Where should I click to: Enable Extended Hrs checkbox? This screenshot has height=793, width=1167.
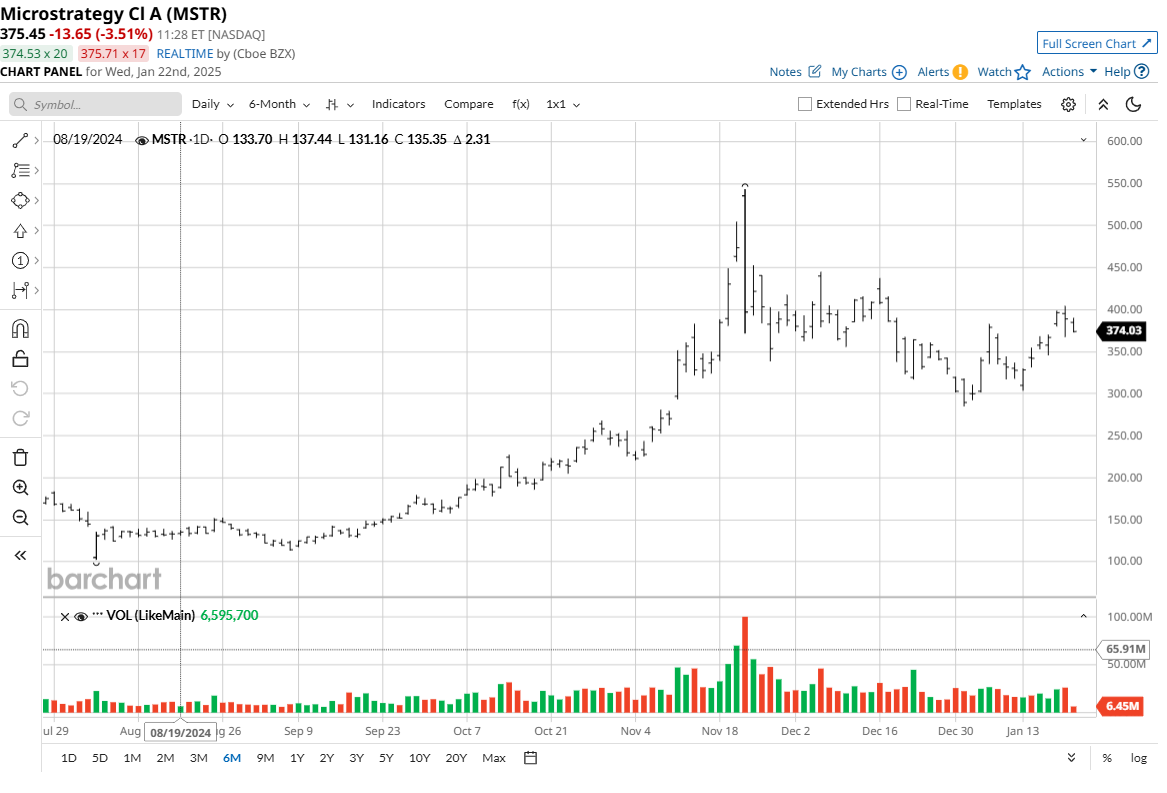point(805,104)
